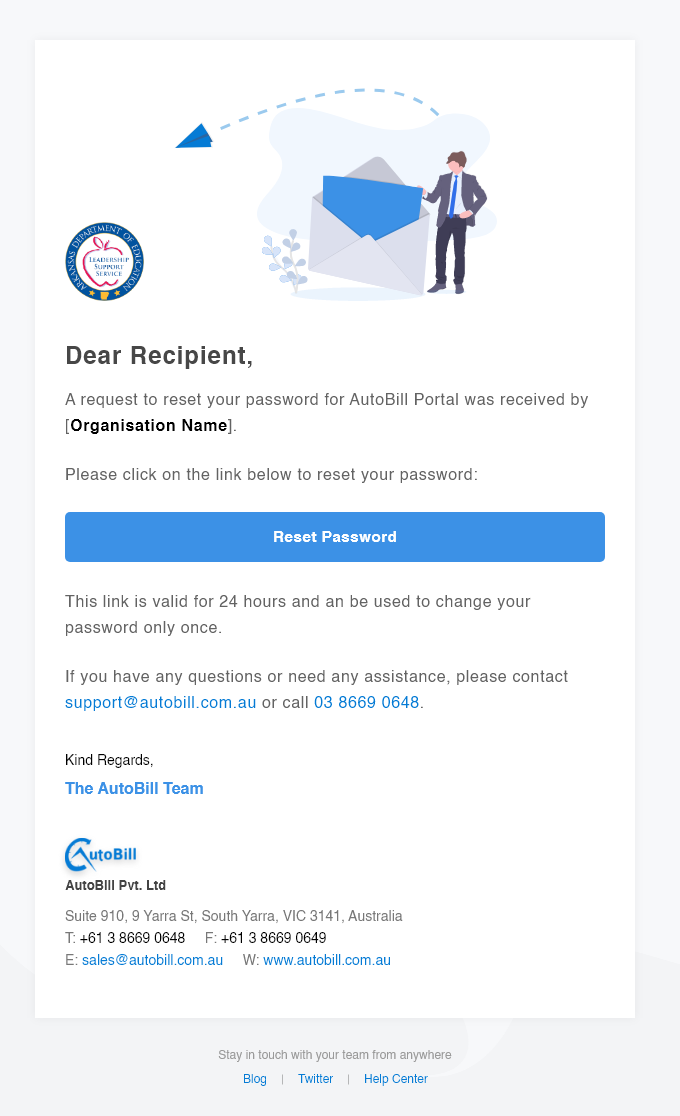This screenshot has height=1116, width=680.
Task: Open the sales@autobill.com.au email link
Action: pyautogui.click(x=152, y=960)
